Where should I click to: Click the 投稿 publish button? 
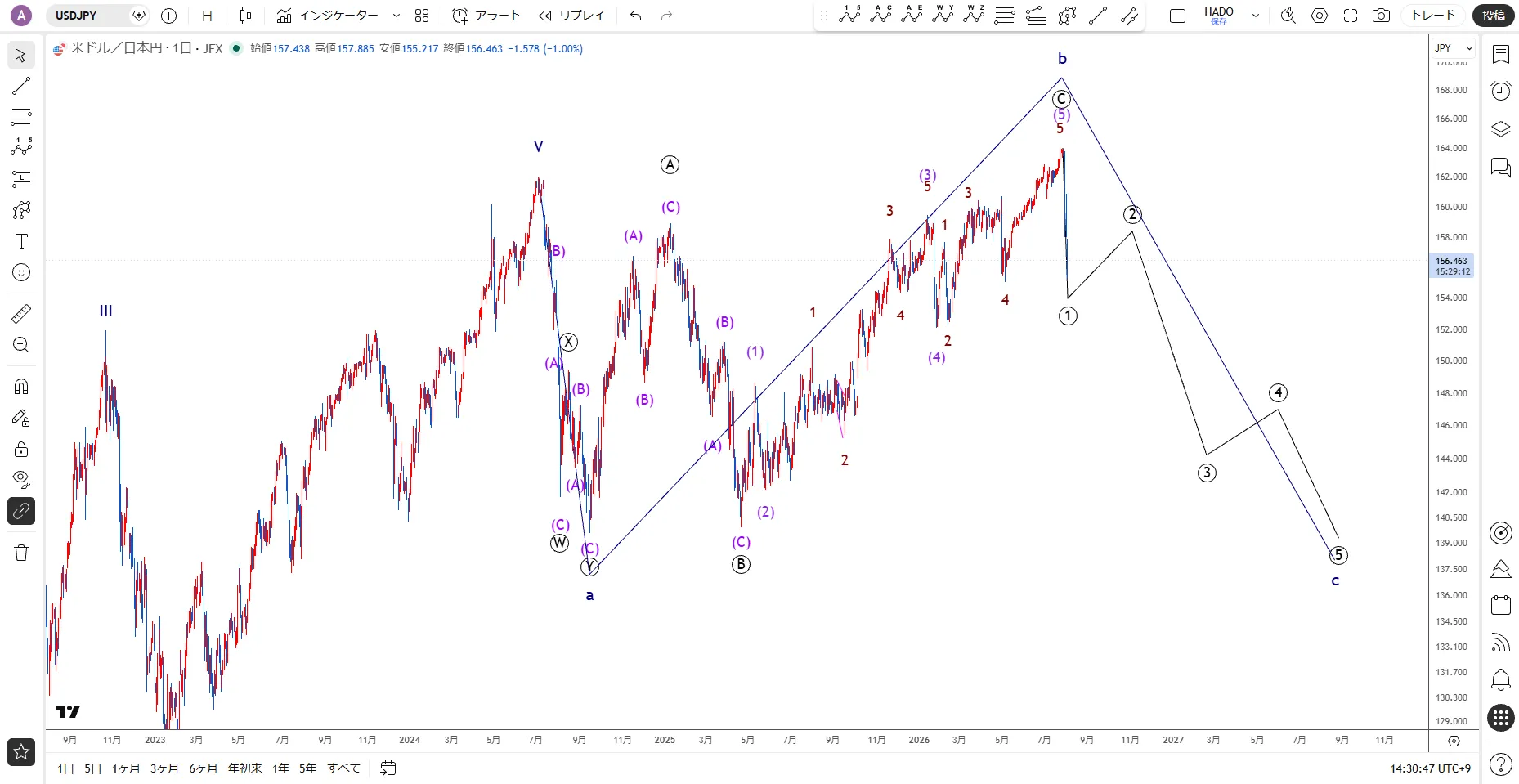(x=1494, y=16)
